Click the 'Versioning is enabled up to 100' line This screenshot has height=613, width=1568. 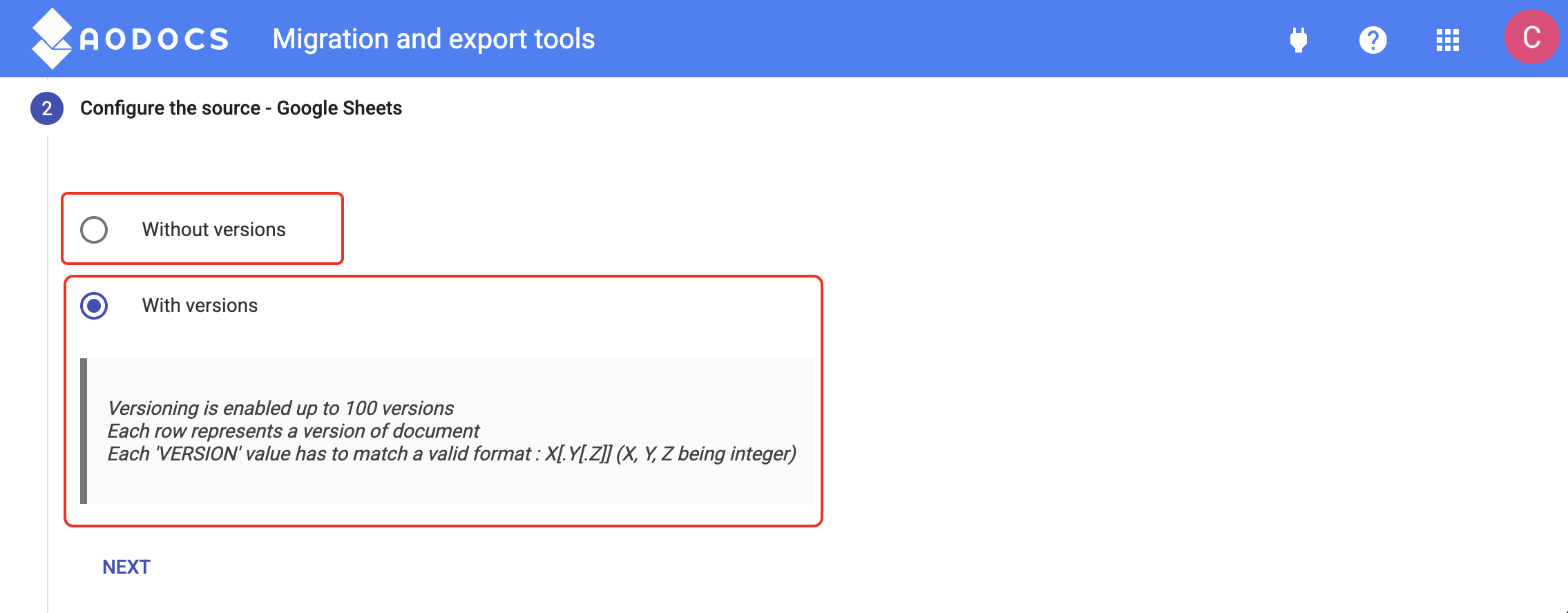coord(280,408)
